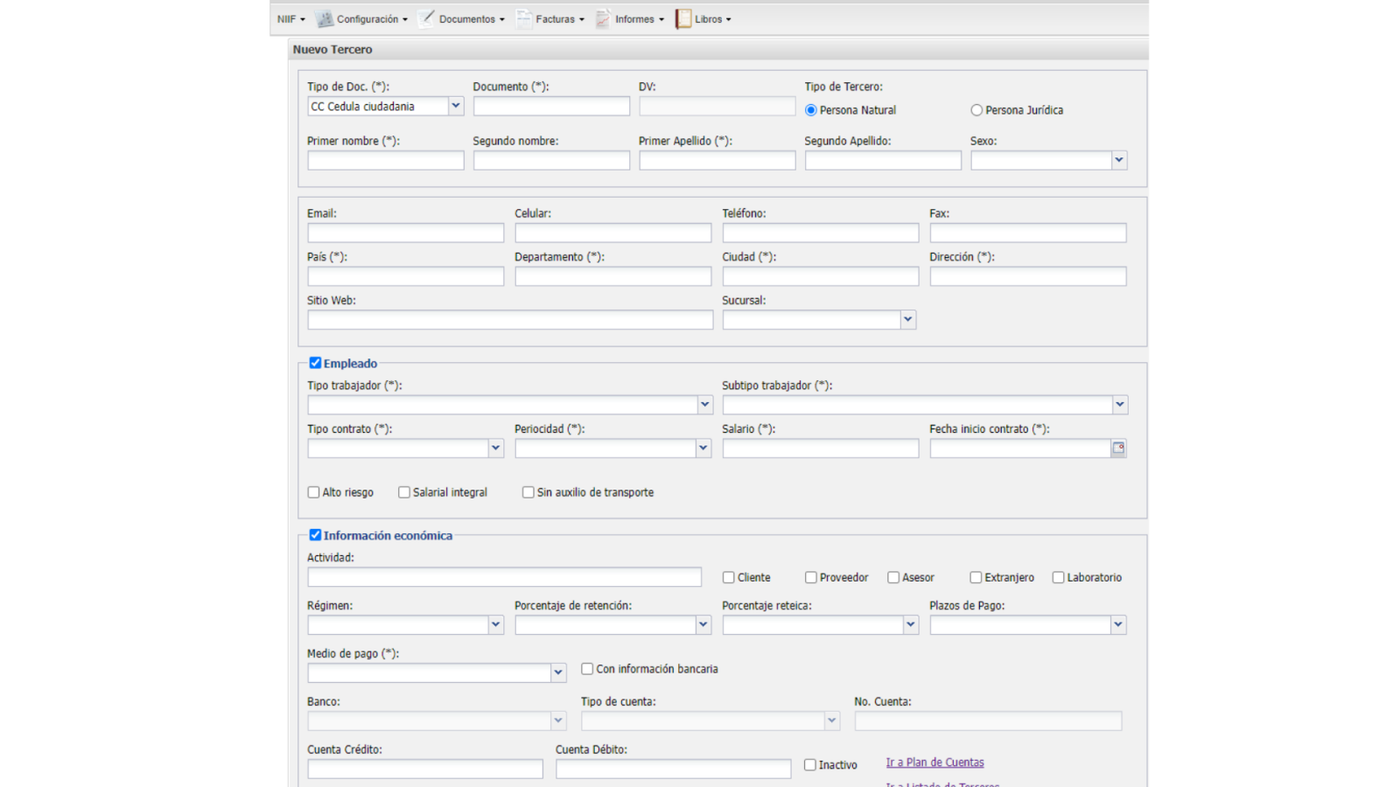Select the Persona Jurídica radio option
Viewport: 1400px width, 787px height.
pos(976,110)
